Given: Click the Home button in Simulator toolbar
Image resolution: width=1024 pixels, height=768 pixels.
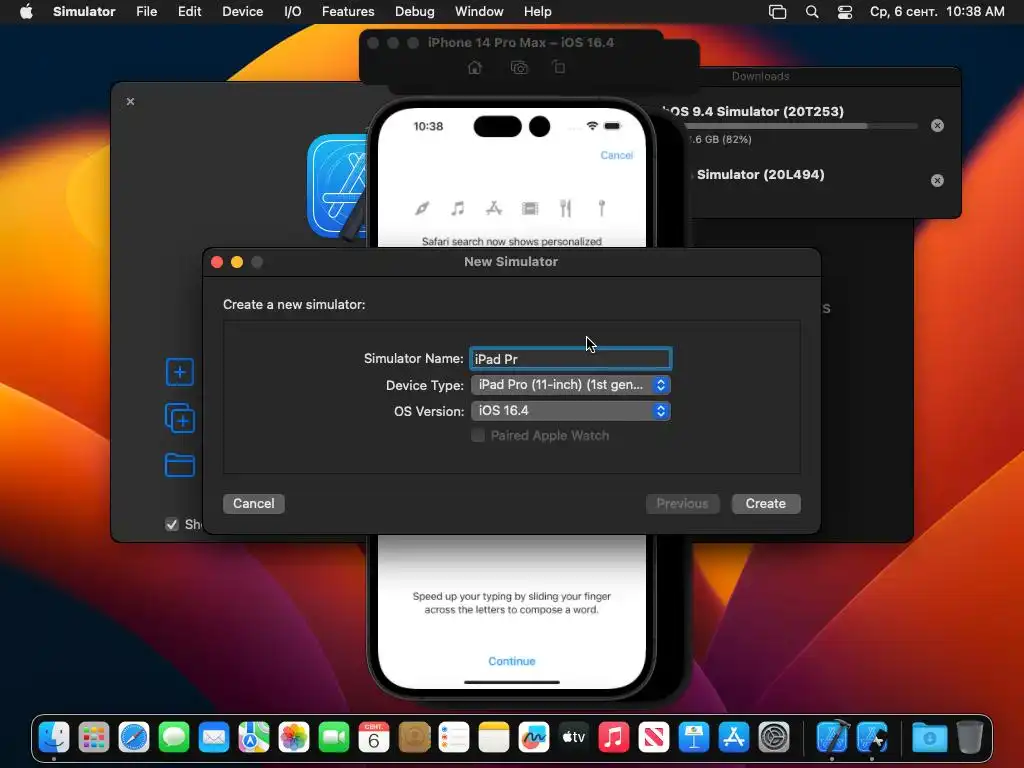Looking at the screenshot, I should coord(475,67).
